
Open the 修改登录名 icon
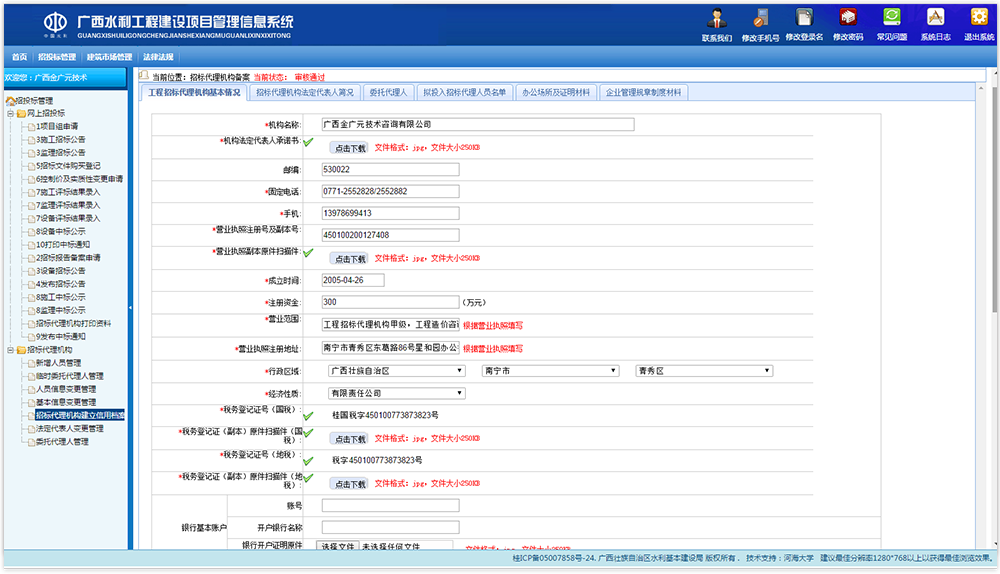[804, 18]
